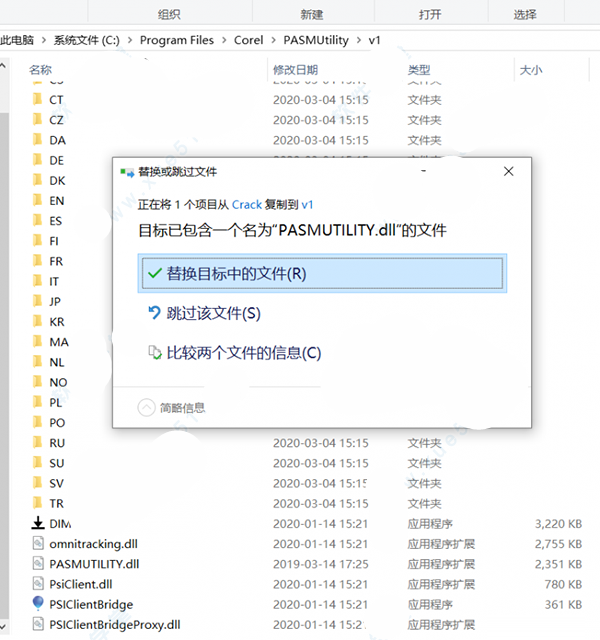Choose Compare info for both files (C)

pos(235,353)
